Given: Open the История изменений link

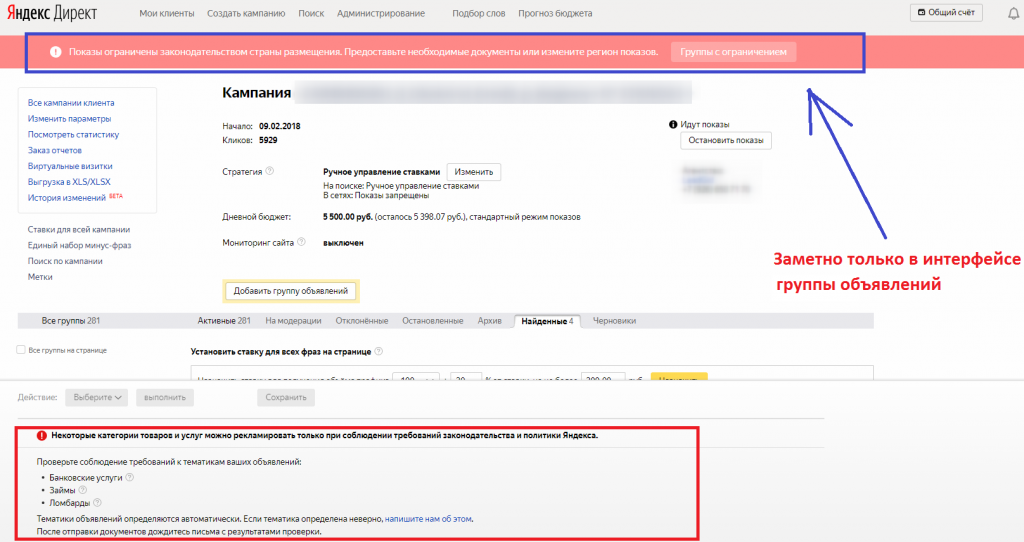Looking at the screenshot, I should point(67,197).
